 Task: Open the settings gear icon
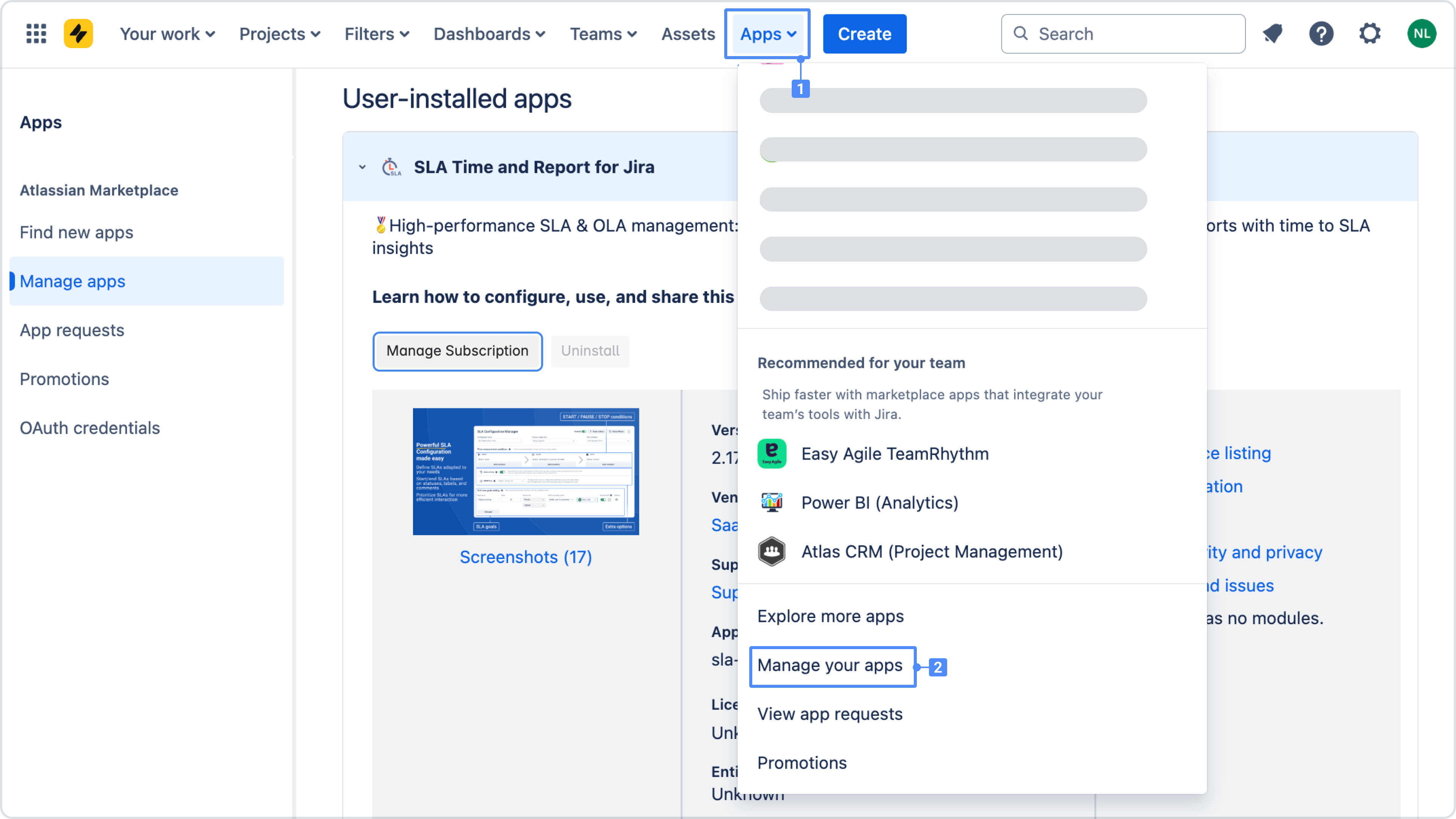(1370, 34)
